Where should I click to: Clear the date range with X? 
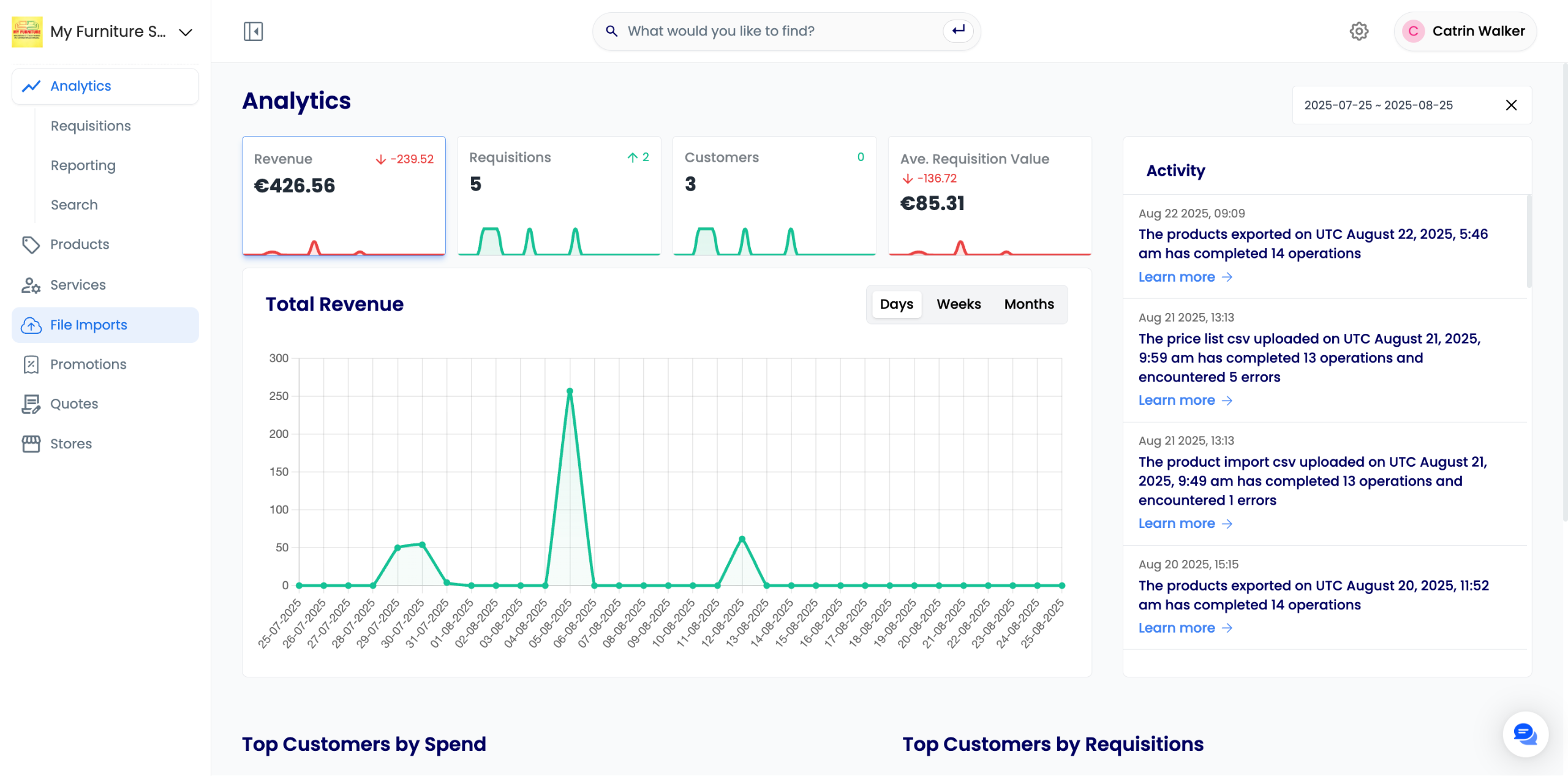(x=1511, y=105)
